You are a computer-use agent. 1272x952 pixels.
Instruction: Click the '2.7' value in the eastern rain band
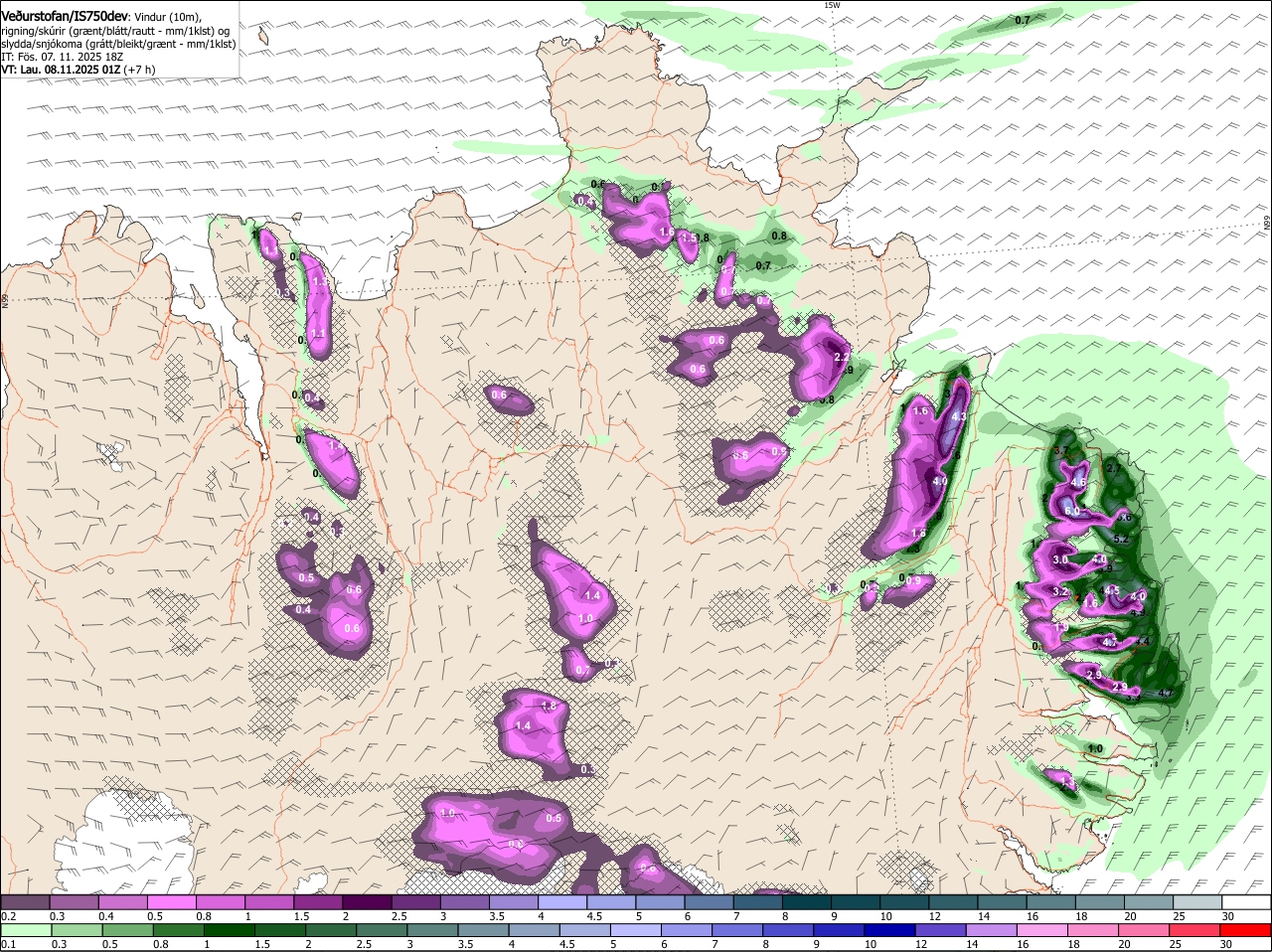pos(1113,469)
